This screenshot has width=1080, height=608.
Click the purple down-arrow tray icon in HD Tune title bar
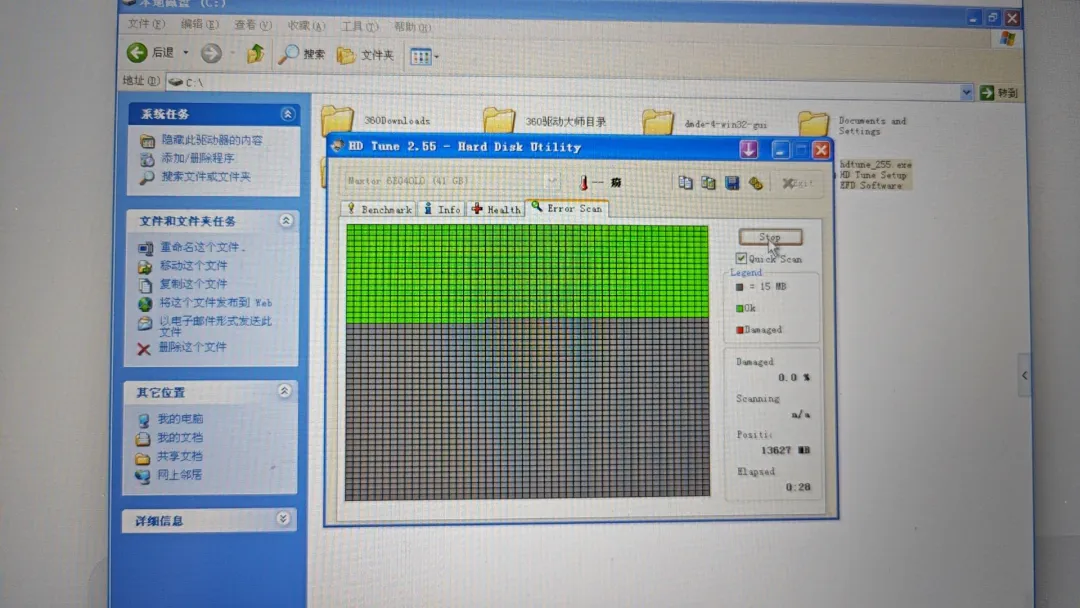click(749, 149)
